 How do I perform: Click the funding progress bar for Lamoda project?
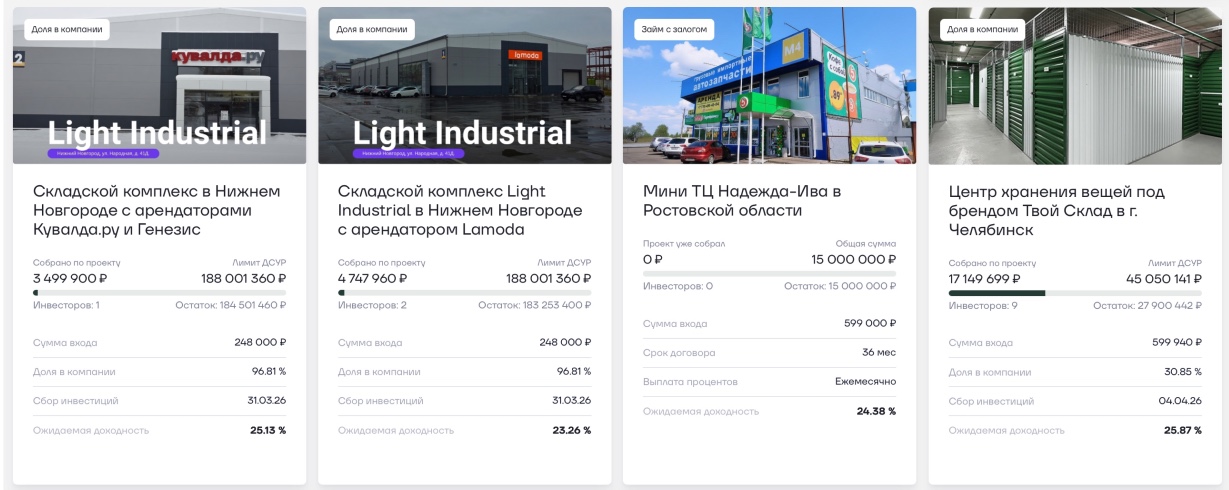point(465,293)
